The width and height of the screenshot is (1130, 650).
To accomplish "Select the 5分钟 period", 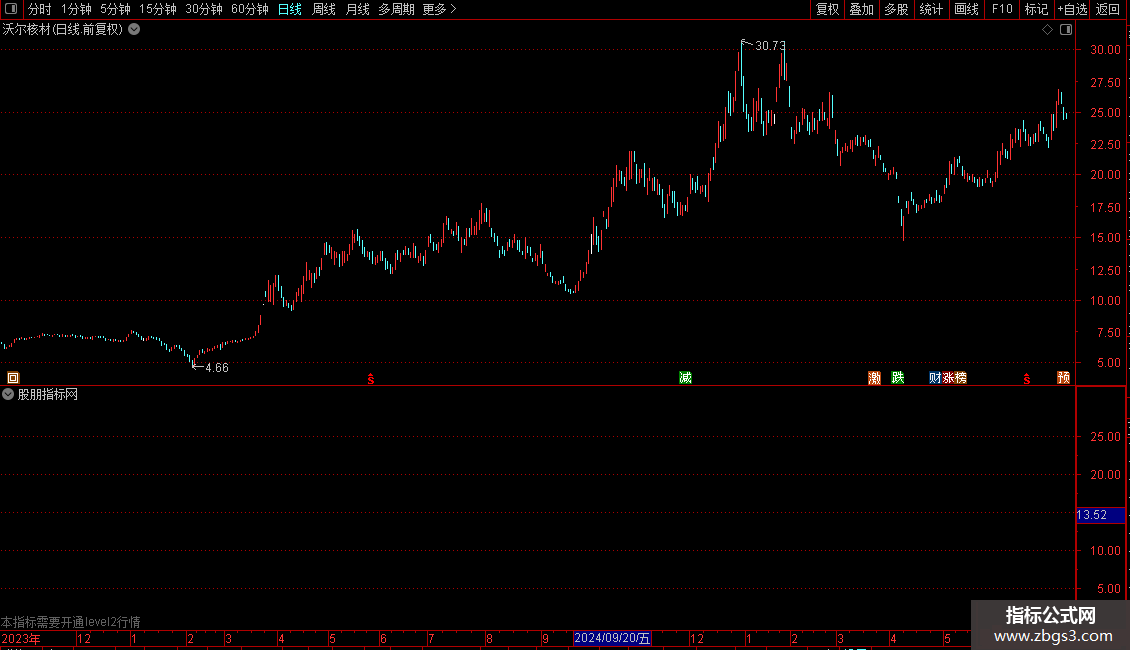I will pos(115,9).
